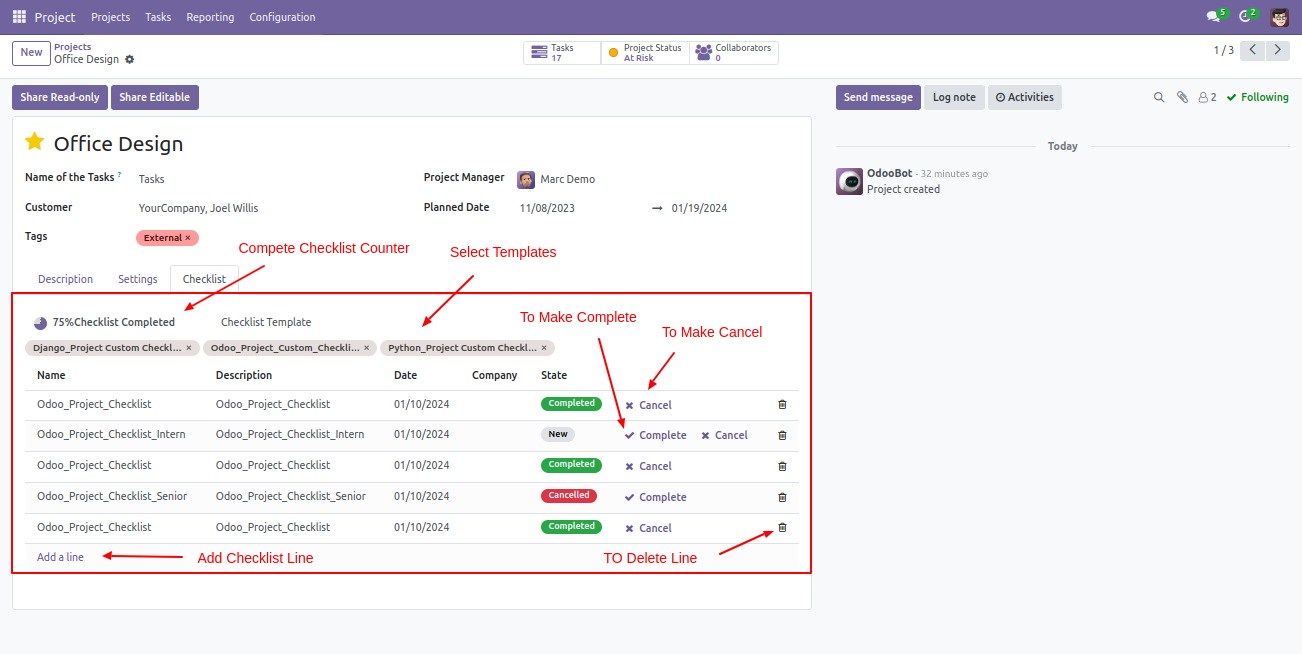Screen dimensions: 1302x654
Task: Click Add a line
Action: pyautogui.click(x=60, y=557)
